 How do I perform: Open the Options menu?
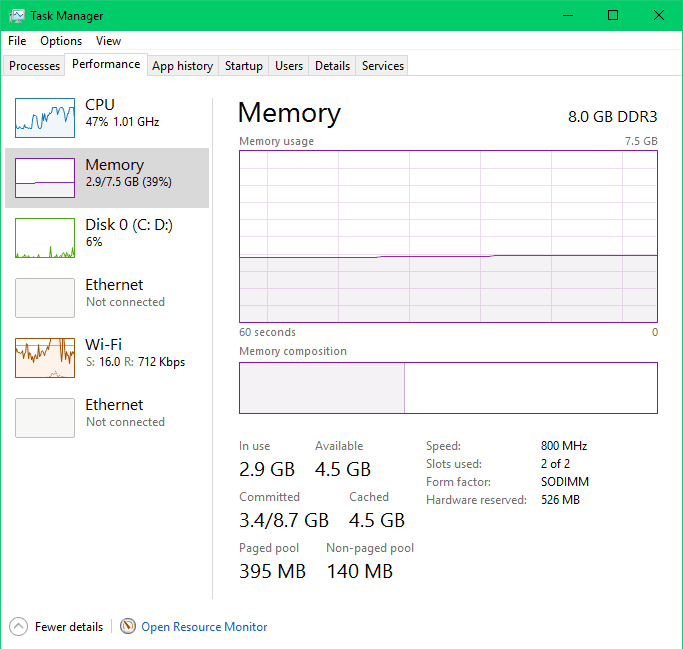[x=61, y=41]
